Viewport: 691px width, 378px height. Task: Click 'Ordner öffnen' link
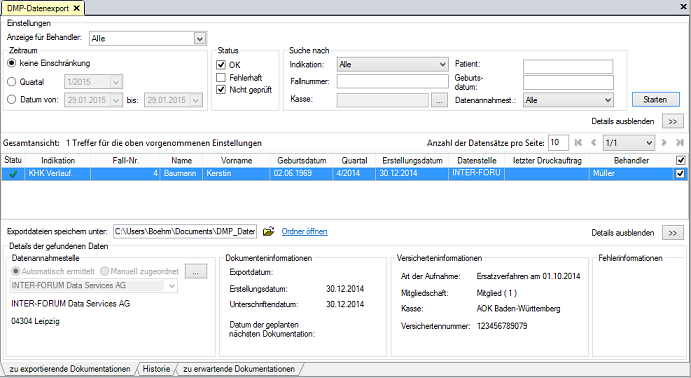click(x=304, y=231)
